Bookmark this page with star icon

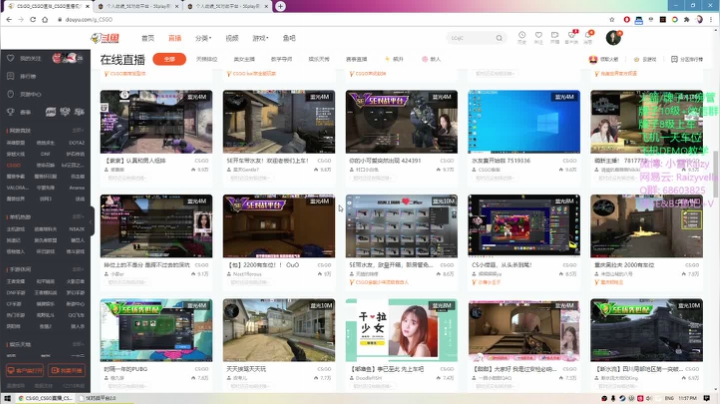pyautogui.click(x=612, y=20)
